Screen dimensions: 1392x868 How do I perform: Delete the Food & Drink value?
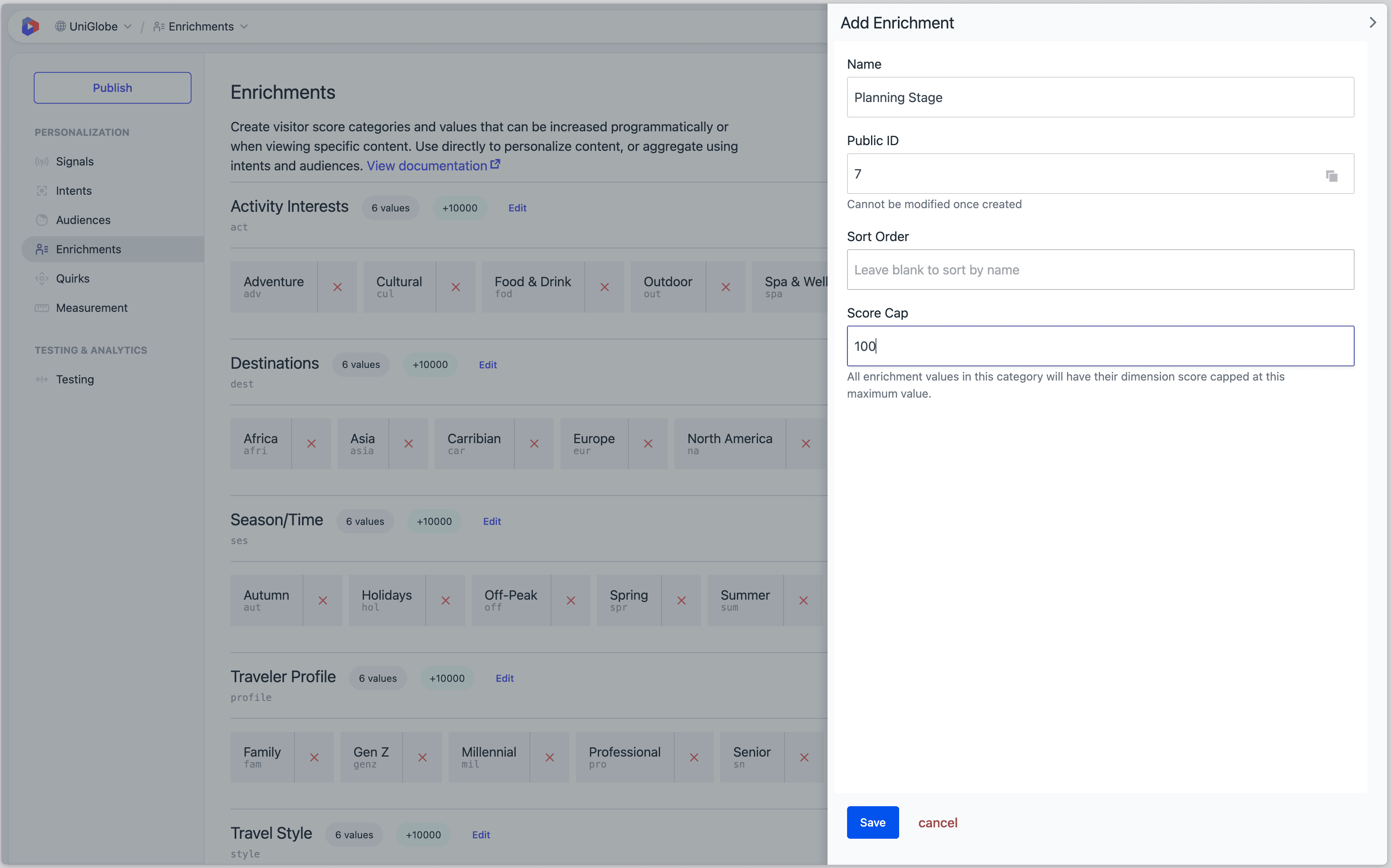[x=604, y=287]
